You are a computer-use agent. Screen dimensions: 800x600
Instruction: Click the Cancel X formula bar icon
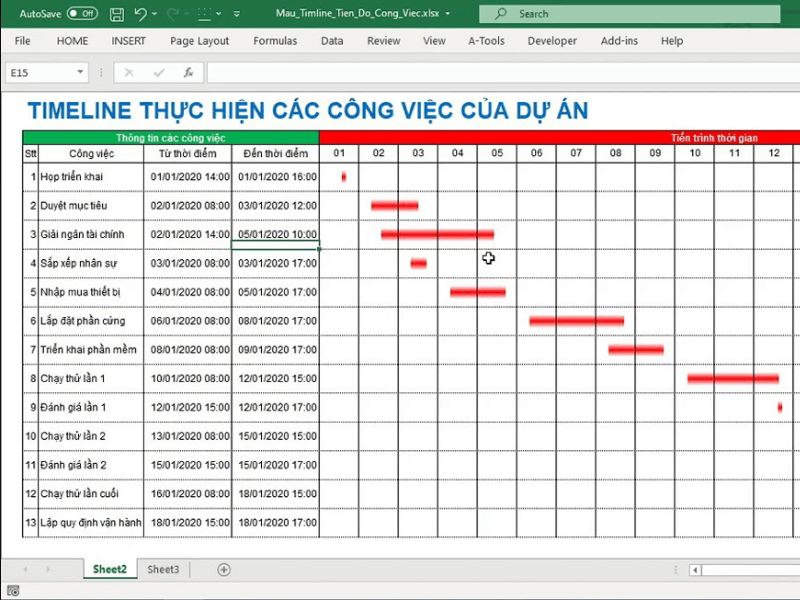click(129, 73)
